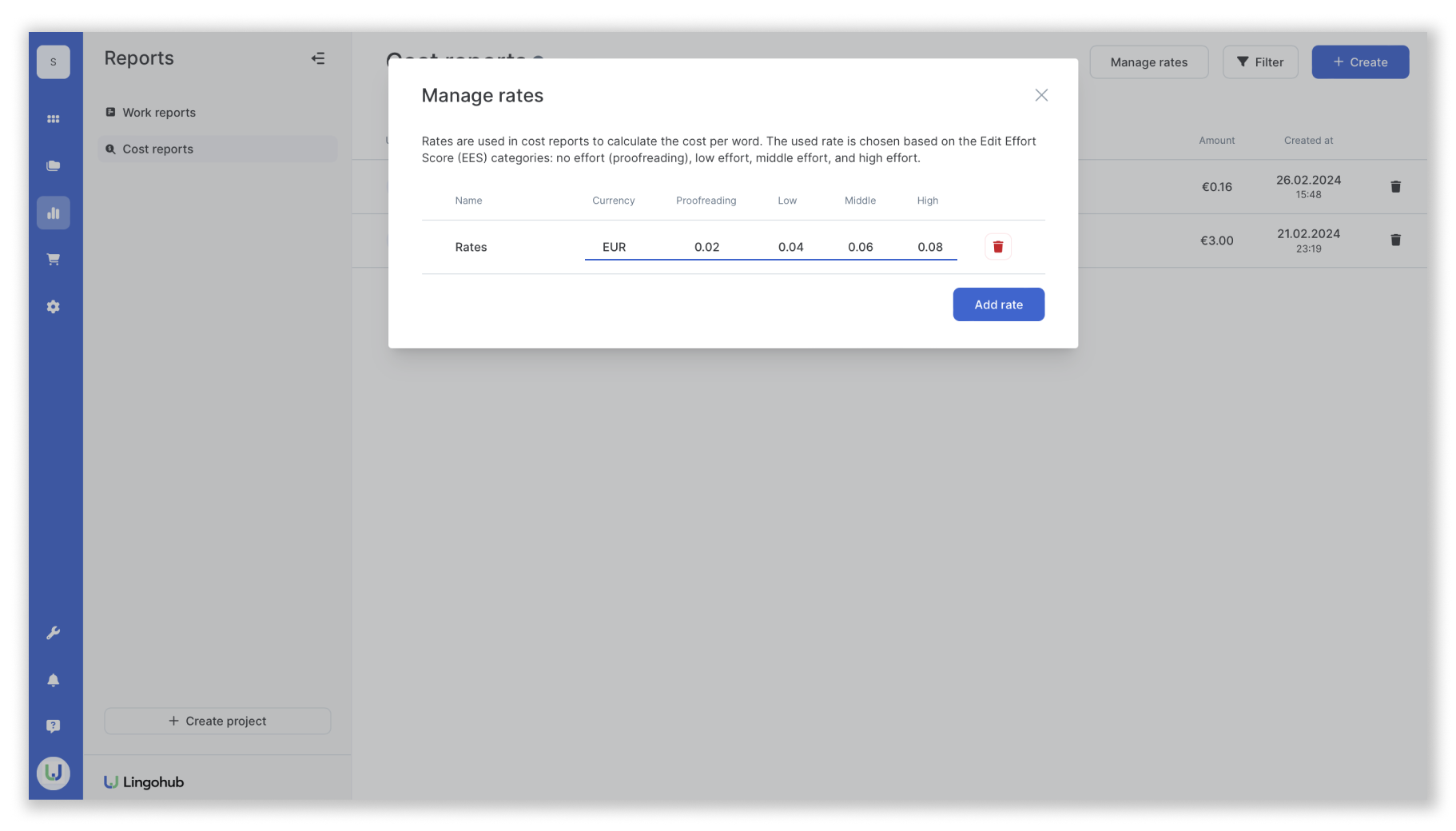Collapse the Reports sidebar panel

[318, 58]
